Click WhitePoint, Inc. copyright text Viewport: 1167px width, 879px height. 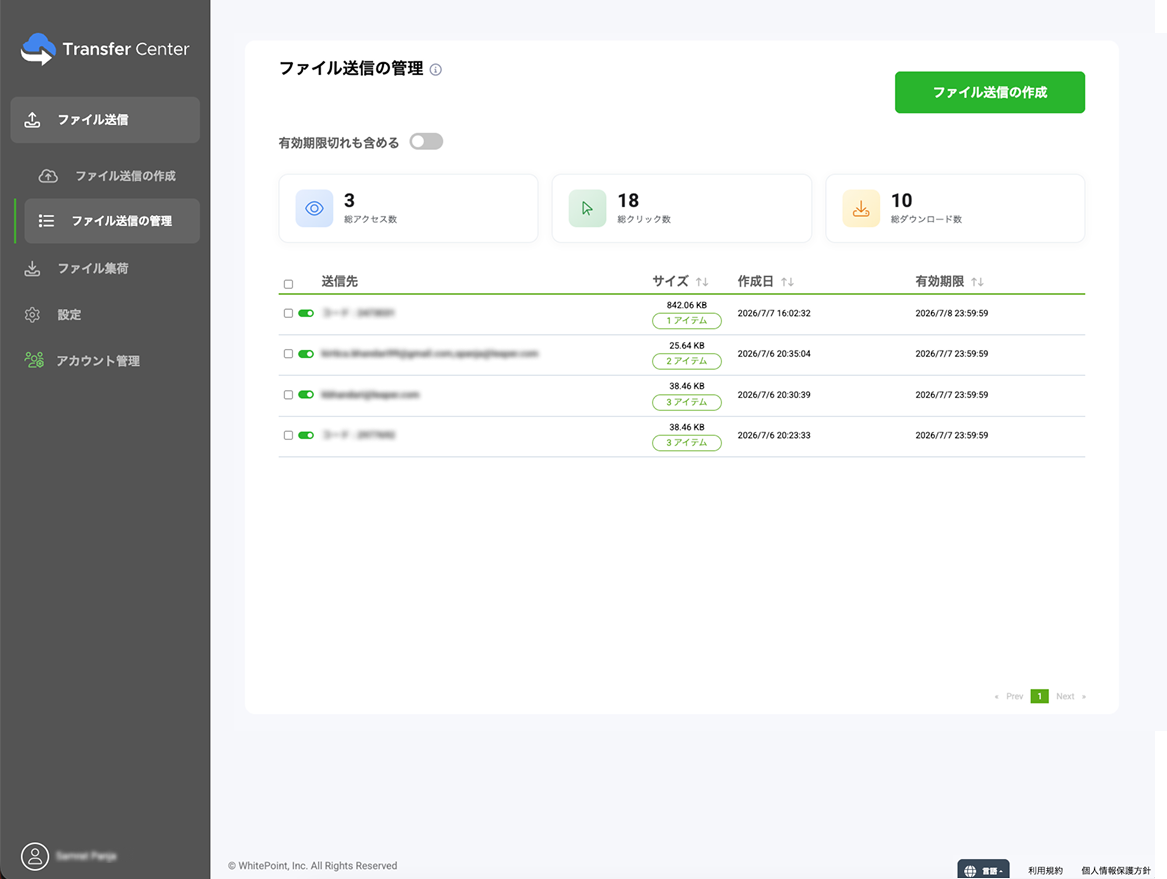313,866
